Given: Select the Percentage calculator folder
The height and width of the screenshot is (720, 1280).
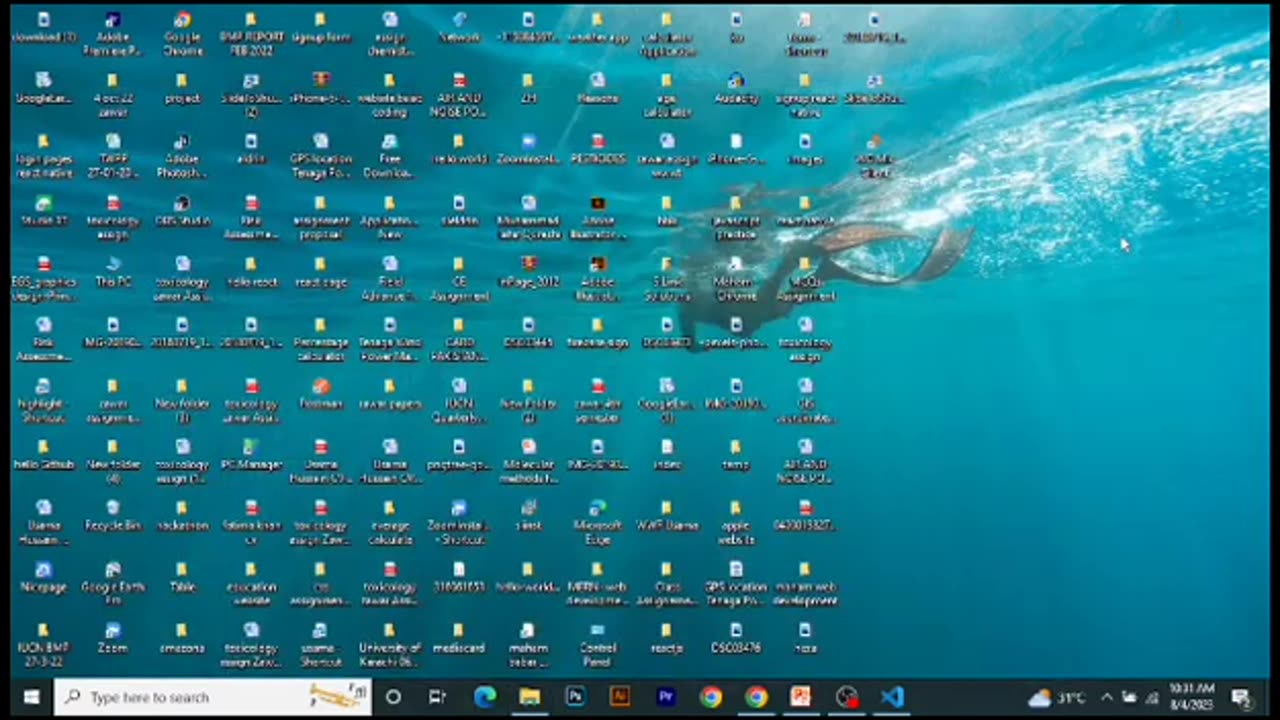Looking at the screenshot, I should [x=321, y=339].
